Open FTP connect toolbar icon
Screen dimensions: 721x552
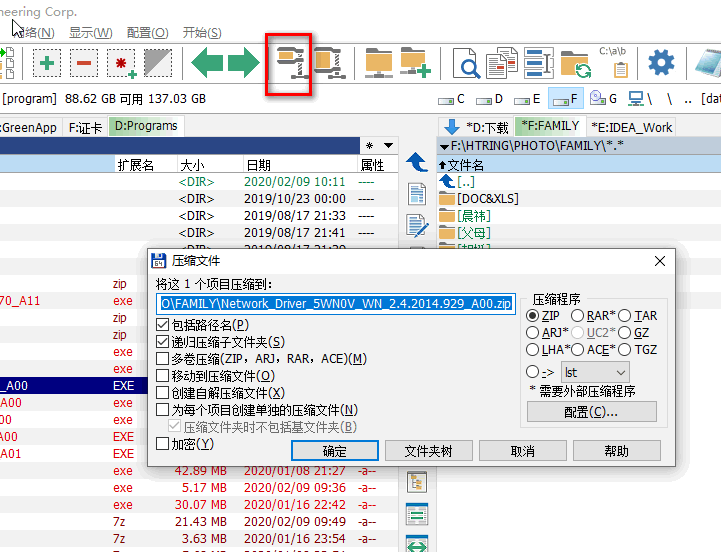(x=378, y=63)
